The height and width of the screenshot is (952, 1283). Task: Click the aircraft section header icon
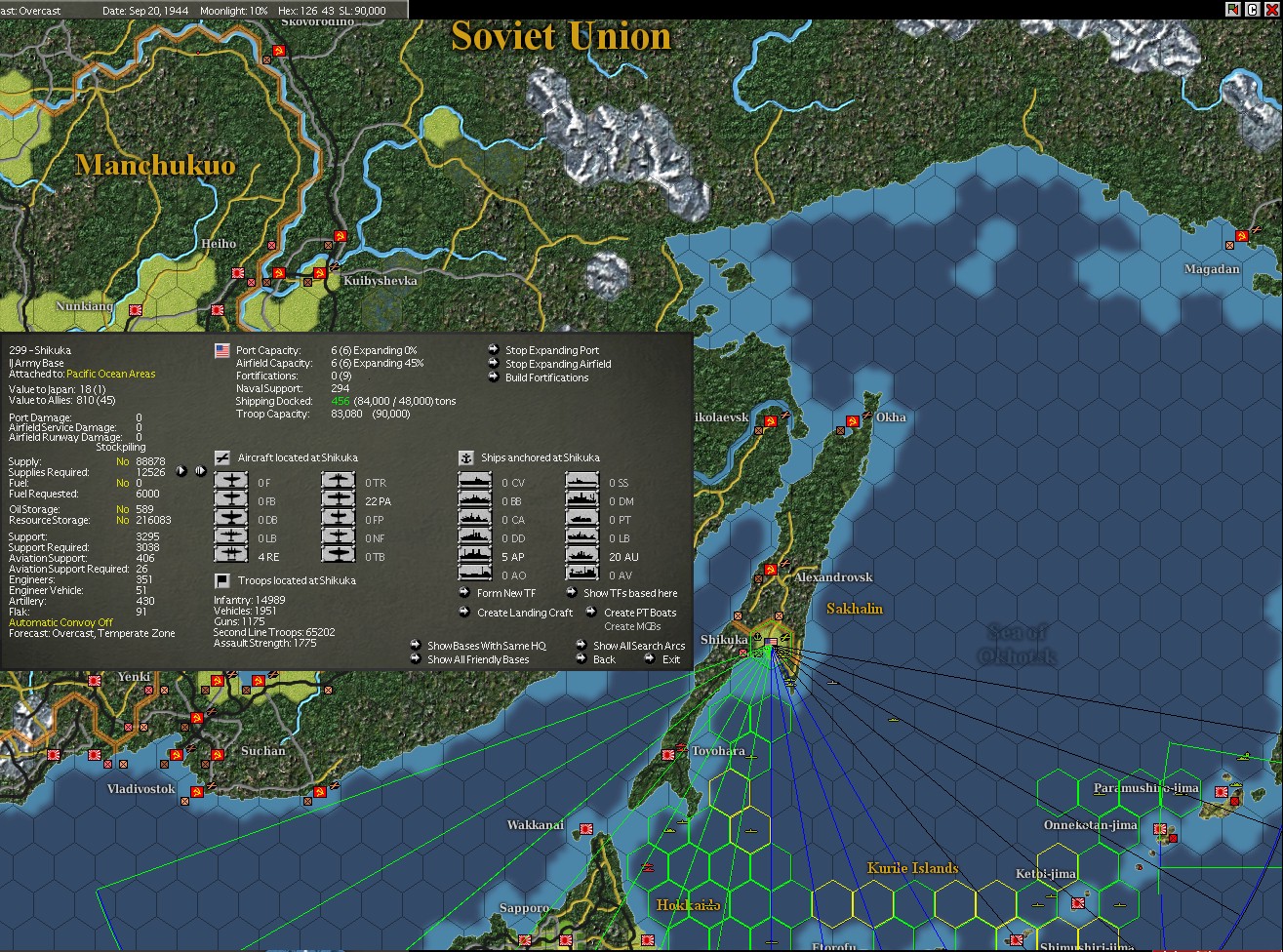click(x=221, y=457)
